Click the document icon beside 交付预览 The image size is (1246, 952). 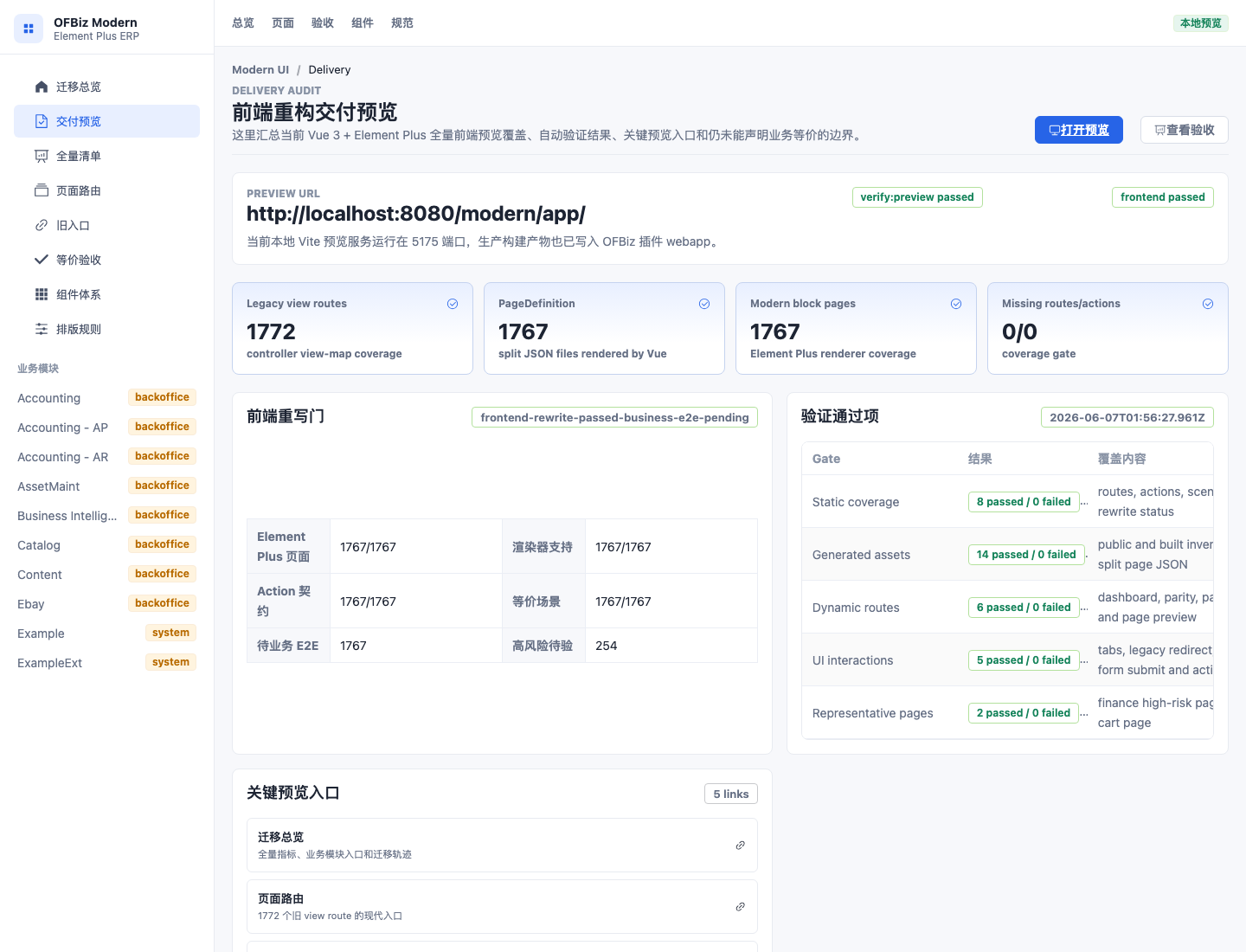[x=42, y=121]
